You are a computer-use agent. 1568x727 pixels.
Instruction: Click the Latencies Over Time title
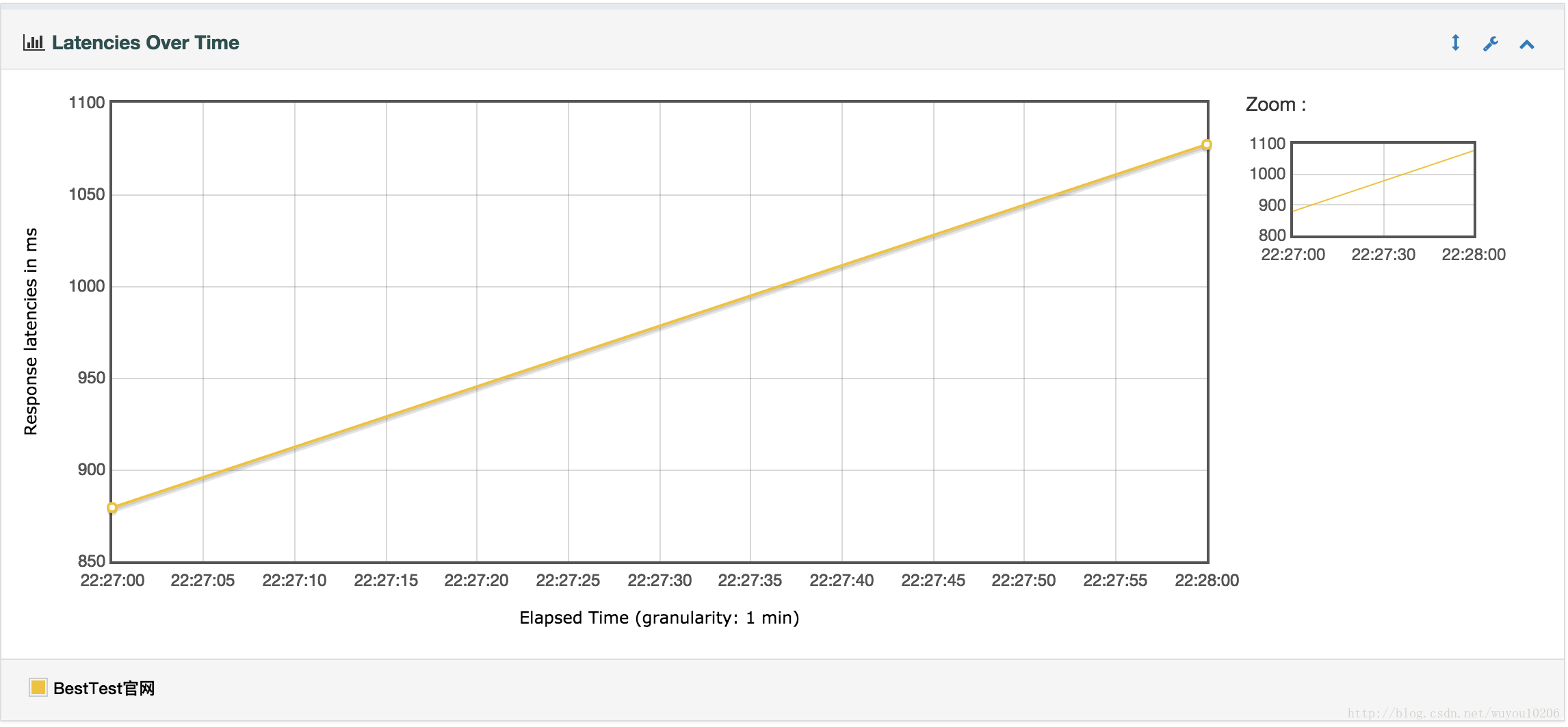pos(146,42)
